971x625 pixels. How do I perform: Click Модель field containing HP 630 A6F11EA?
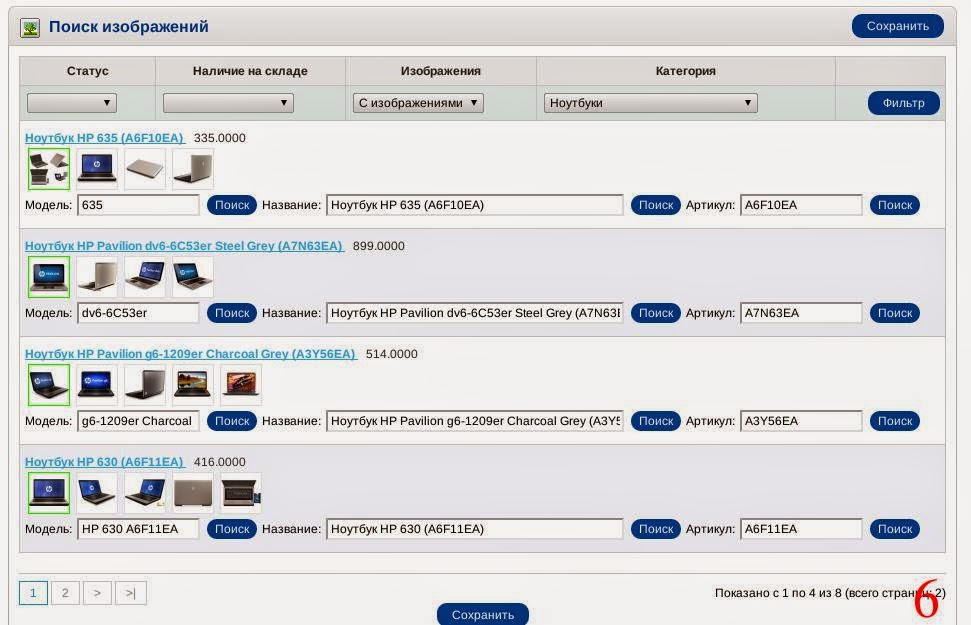138,529
